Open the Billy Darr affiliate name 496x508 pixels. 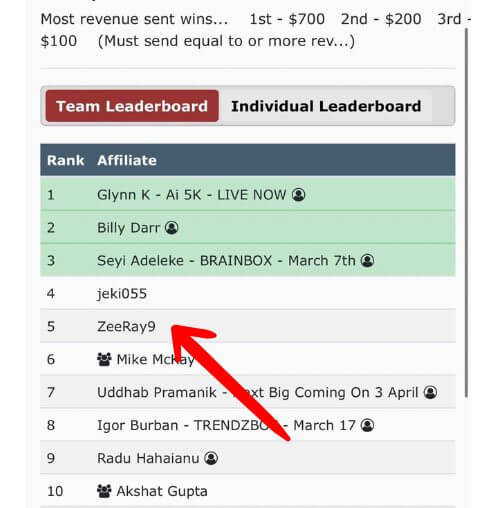[x=128, y=228]
